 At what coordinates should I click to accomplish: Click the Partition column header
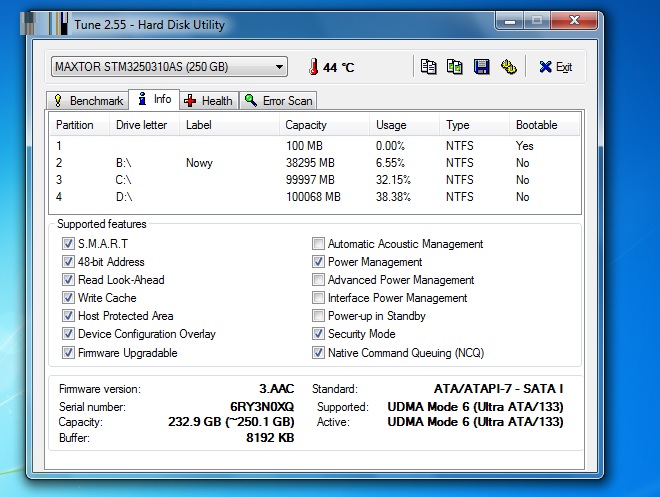(x=80, y=125)
